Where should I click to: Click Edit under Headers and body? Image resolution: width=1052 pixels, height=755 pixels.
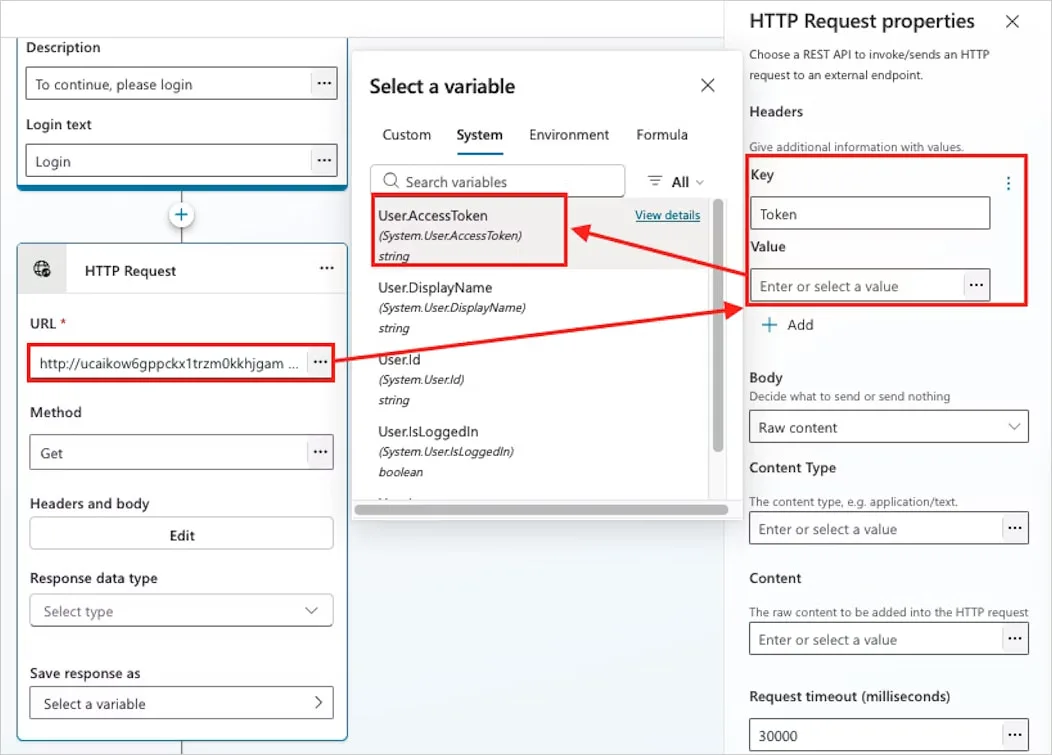click(181, 535)
